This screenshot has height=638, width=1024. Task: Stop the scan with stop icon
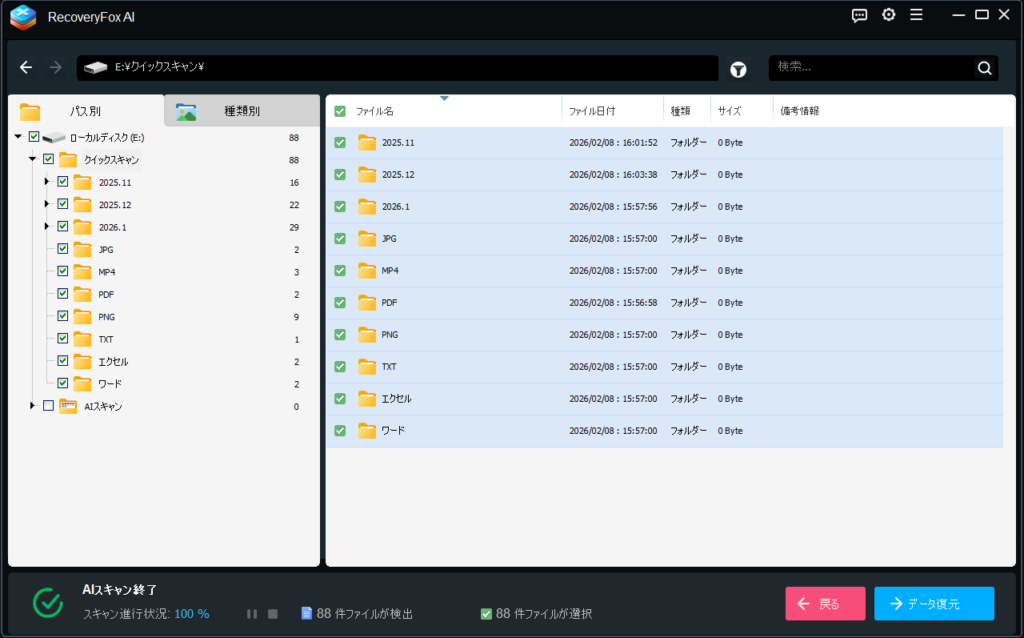(x=272, y=613)
